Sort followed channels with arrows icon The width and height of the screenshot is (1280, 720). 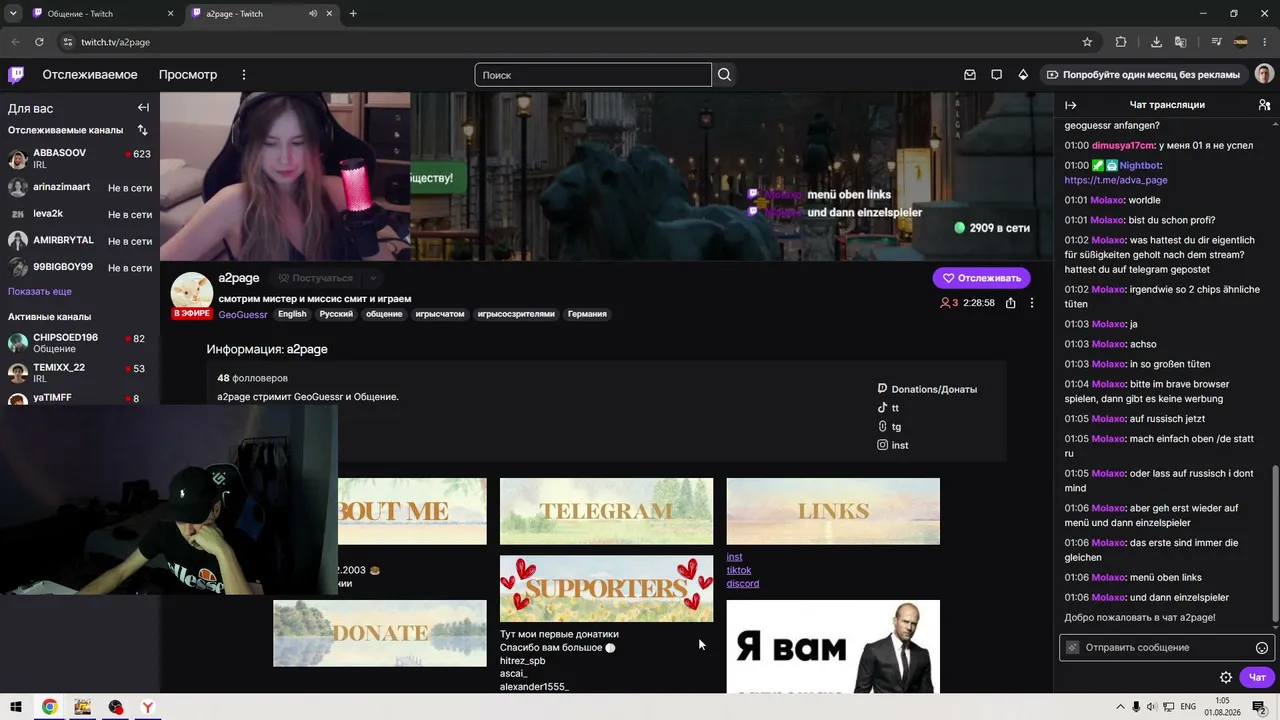point(143,130)
